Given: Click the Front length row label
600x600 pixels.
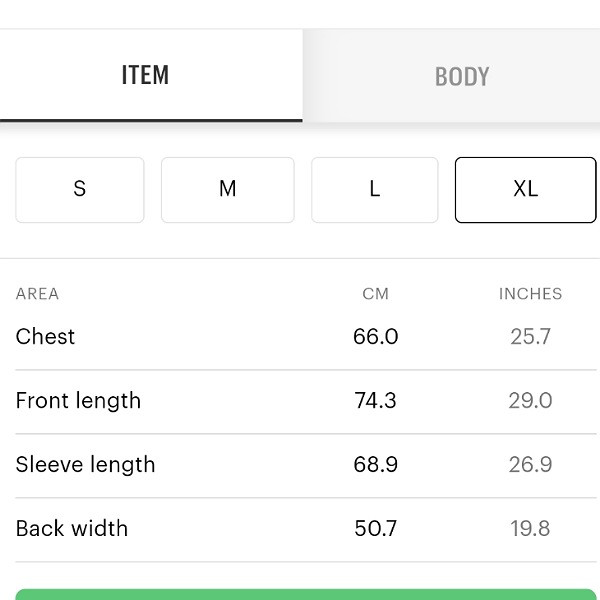Looking at the screenshot, I should tap(79, 401).
